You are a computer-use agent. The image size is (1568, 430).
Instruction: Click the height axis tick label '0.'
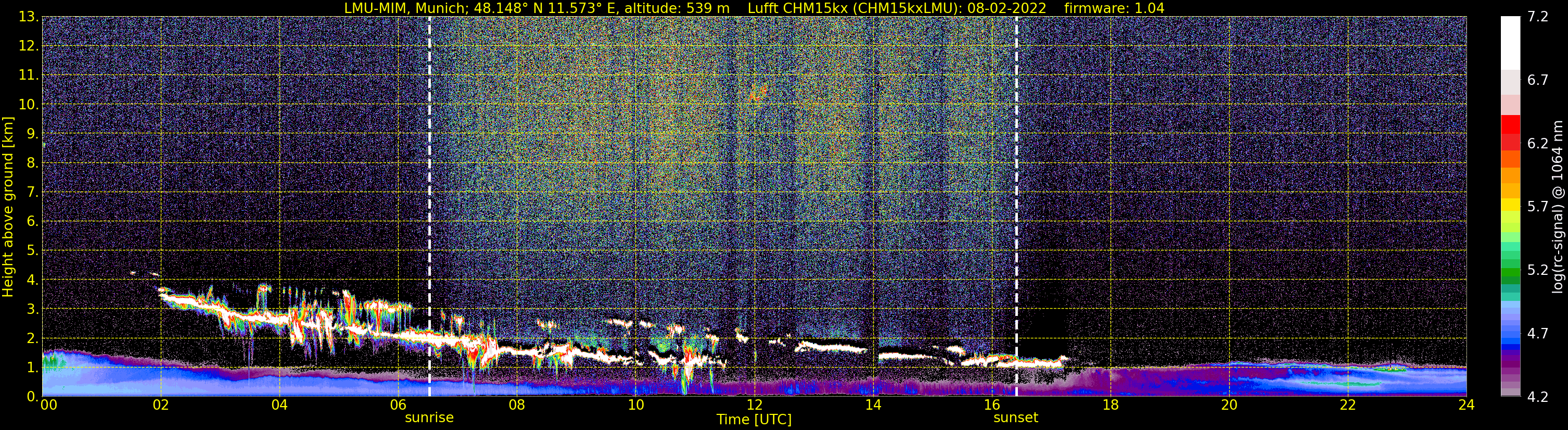tap(32, 397)
